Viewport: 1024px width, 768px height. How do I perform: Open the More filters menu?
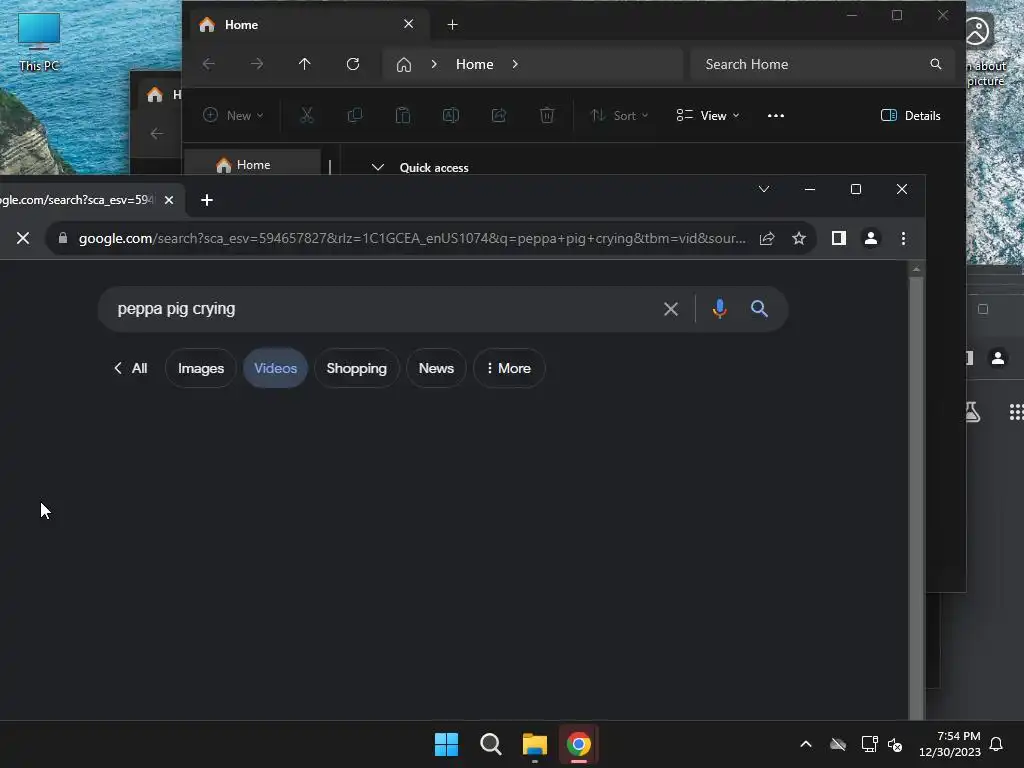(509, 368)
